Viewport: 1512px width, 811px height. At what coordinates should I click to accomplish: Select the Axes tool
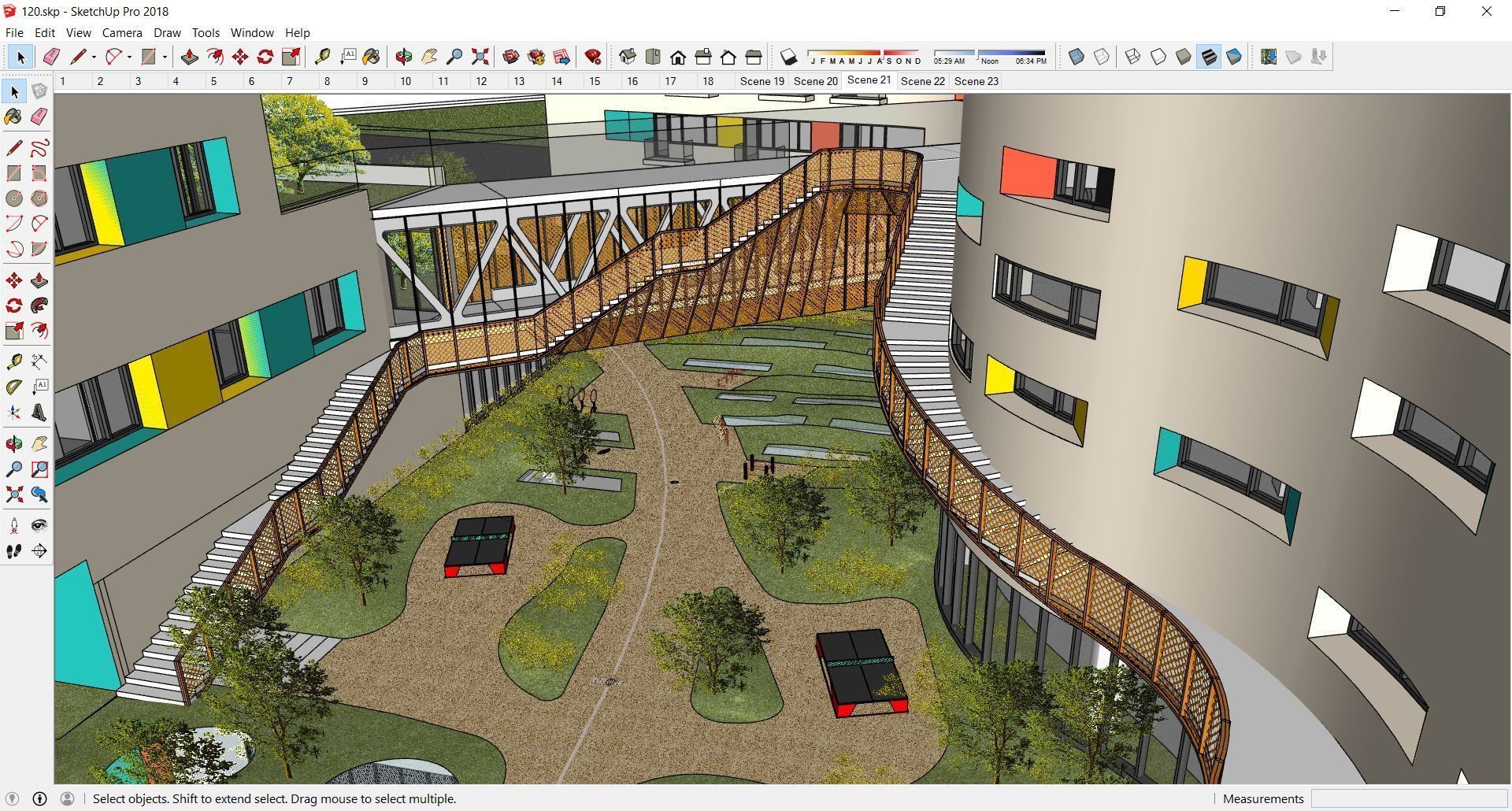(14, 413)
